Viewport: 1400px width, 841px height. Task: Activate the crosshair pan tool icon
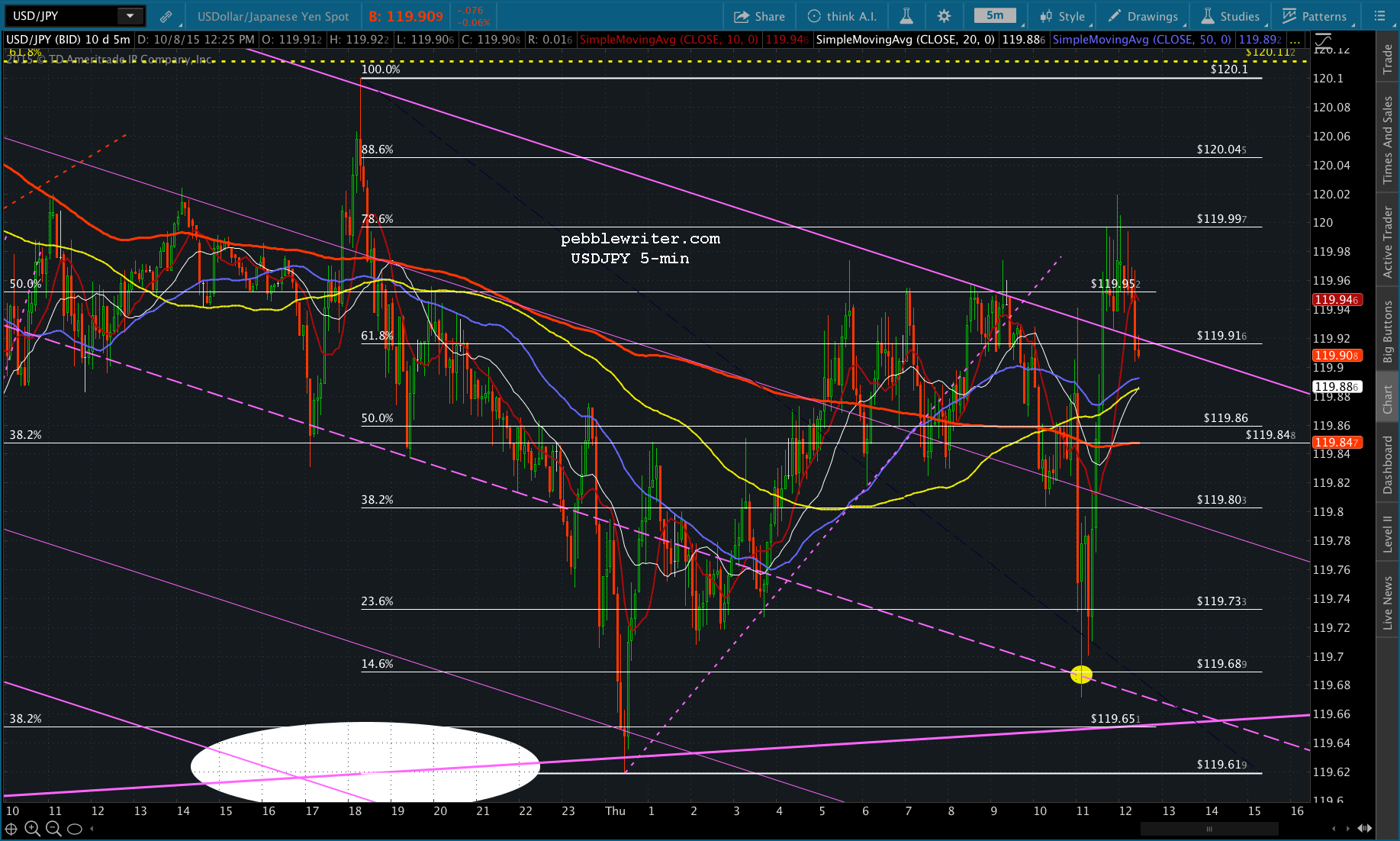(11, 829)
